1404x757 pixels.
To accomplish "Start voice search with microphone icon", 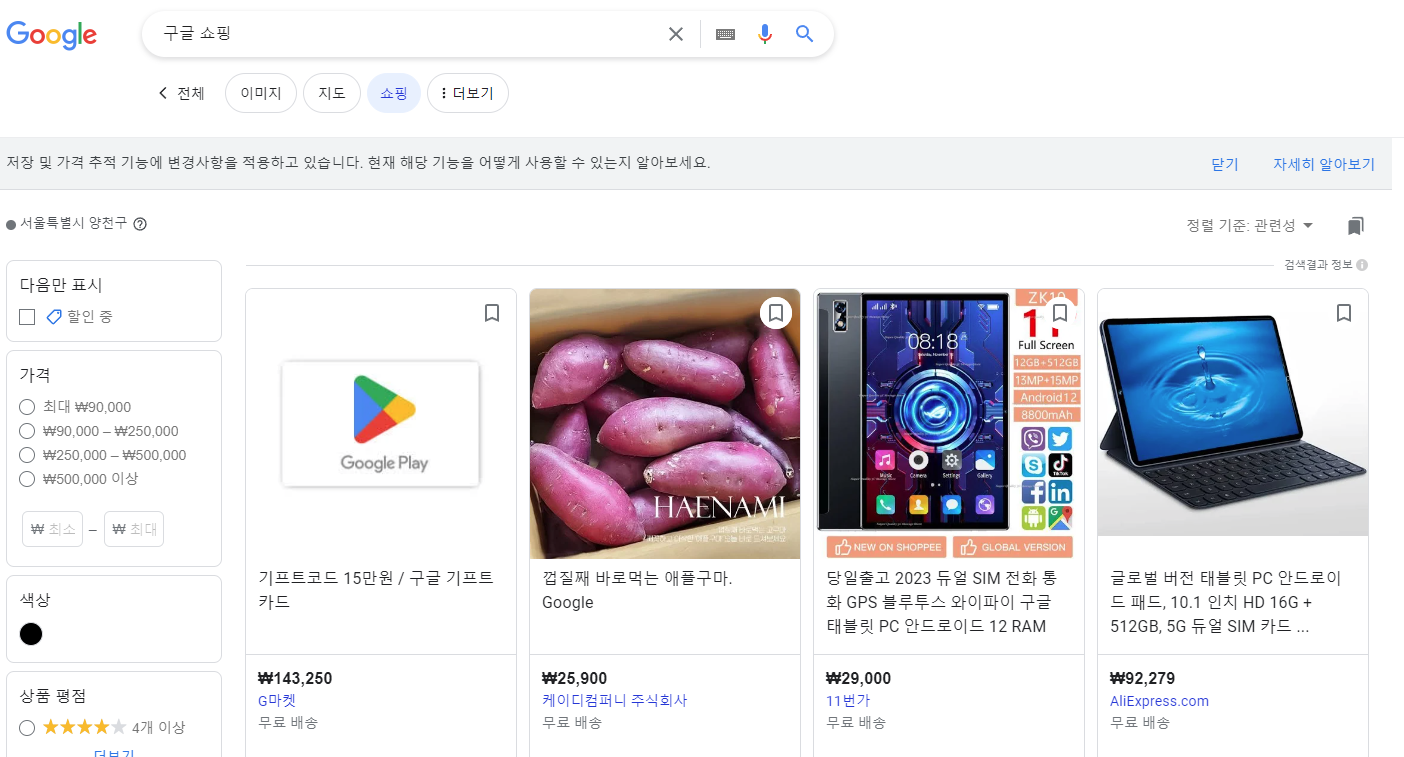I will click(x=765, y=34).
